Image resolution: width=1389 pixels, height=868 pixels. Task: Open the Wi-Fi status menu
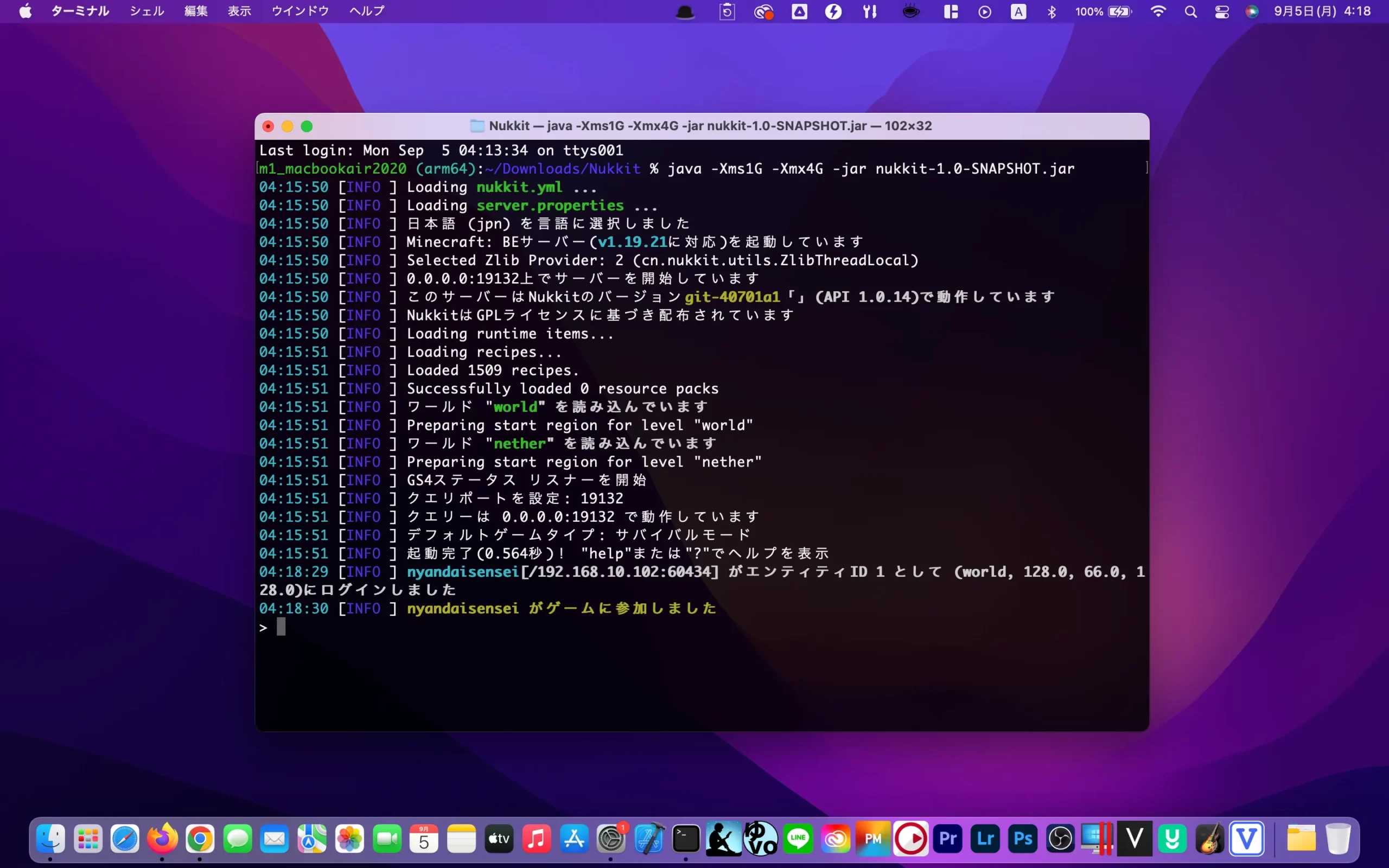click(1158, 11)
